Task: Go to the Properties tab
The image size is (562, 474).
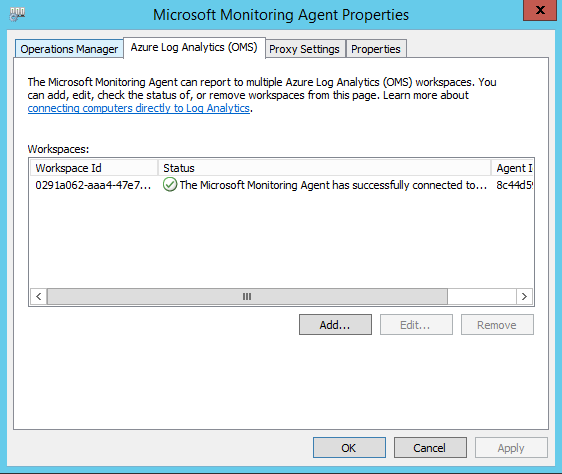Action: pyautogui.click(x=376, y=49)
